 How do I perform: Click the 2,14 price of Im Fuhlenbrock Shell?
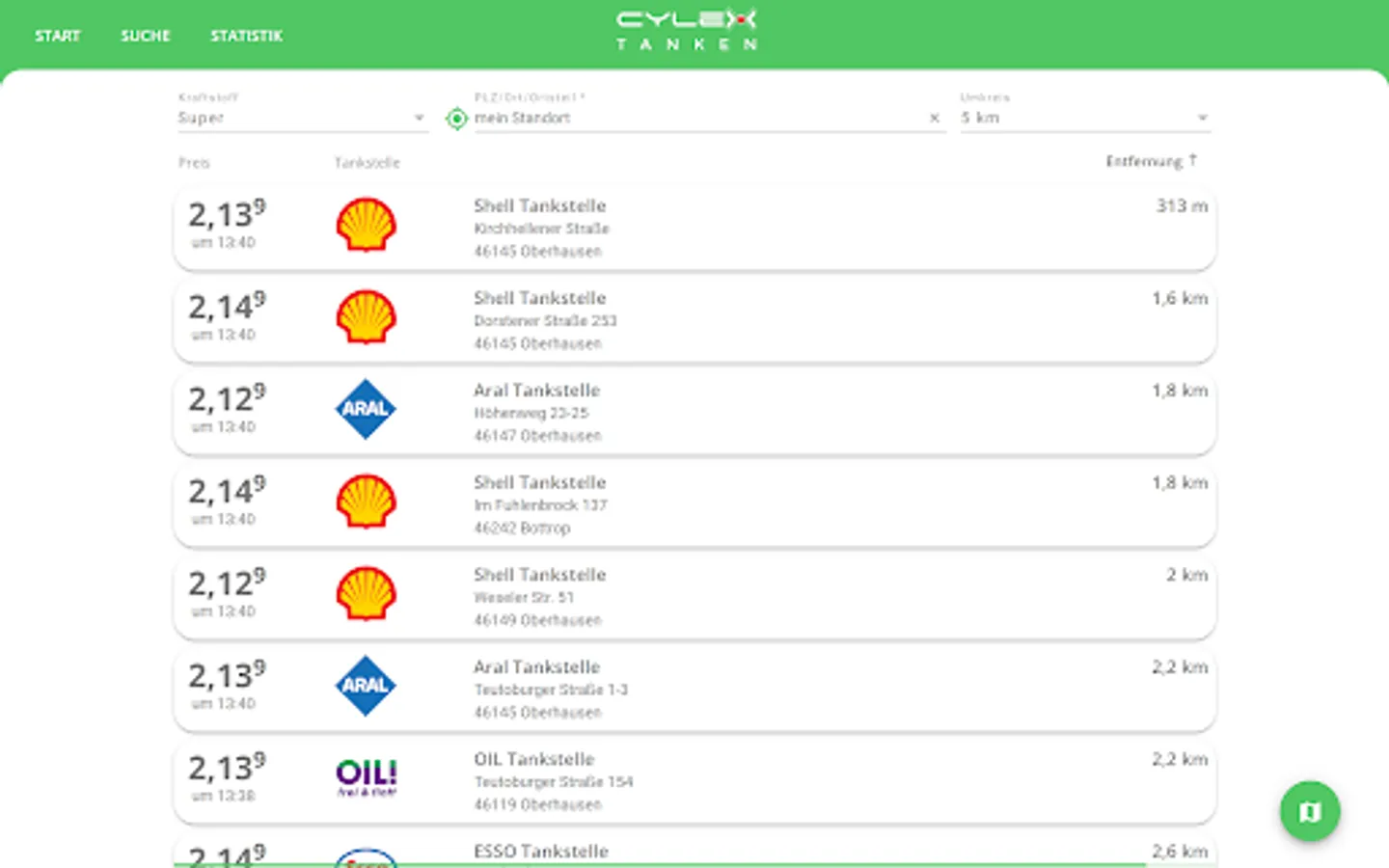227,490
